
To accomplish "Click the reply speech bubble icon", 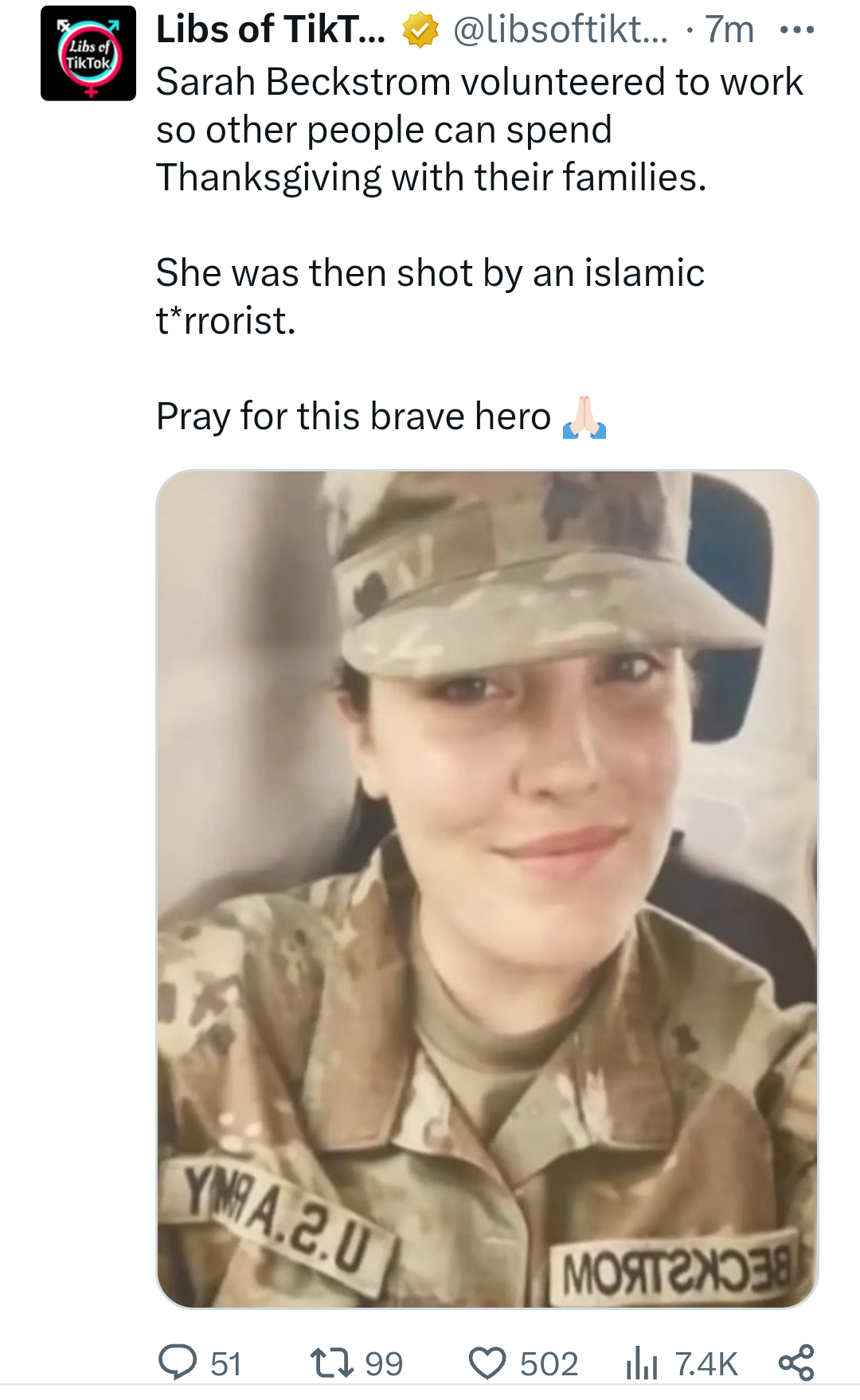I will (x=178, y=1362).
